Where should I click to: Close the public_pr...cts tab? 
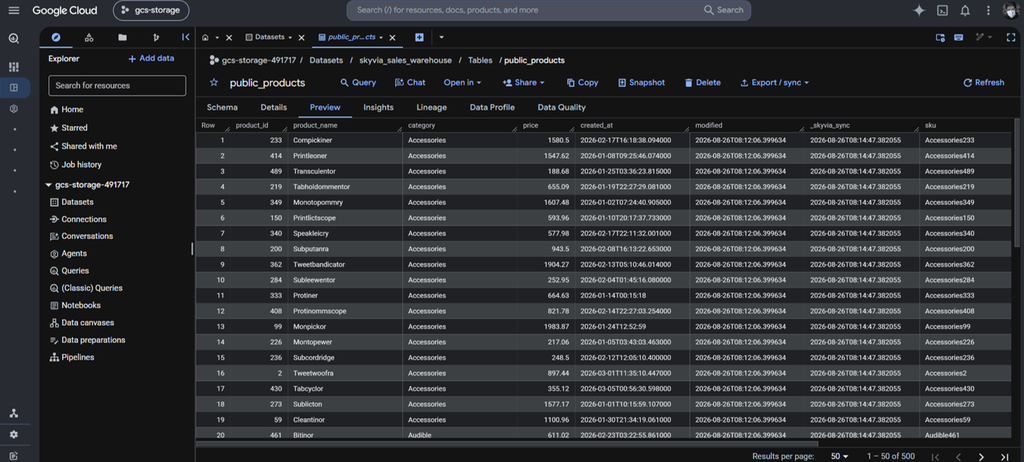[392, 38]
